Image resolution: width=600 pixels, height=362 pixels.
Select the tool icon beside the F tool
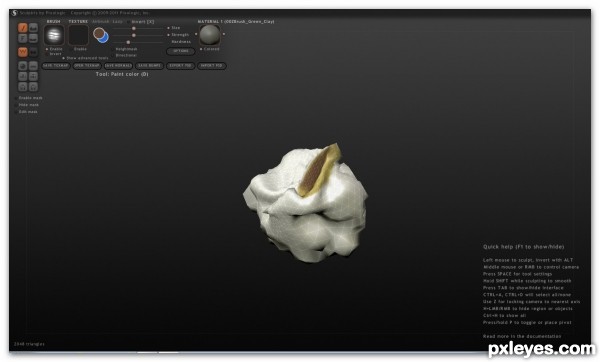click(33, 38)
